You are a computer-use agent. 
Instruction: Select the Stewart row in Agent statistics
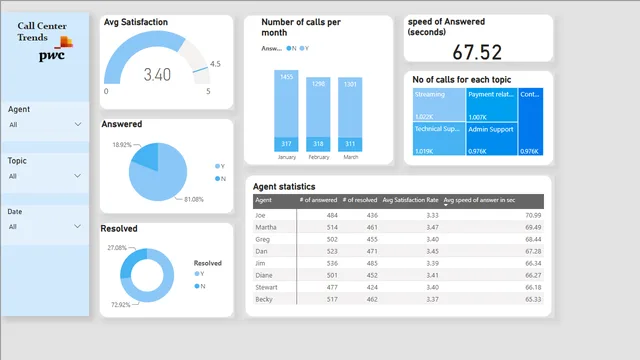coord(398,287)
